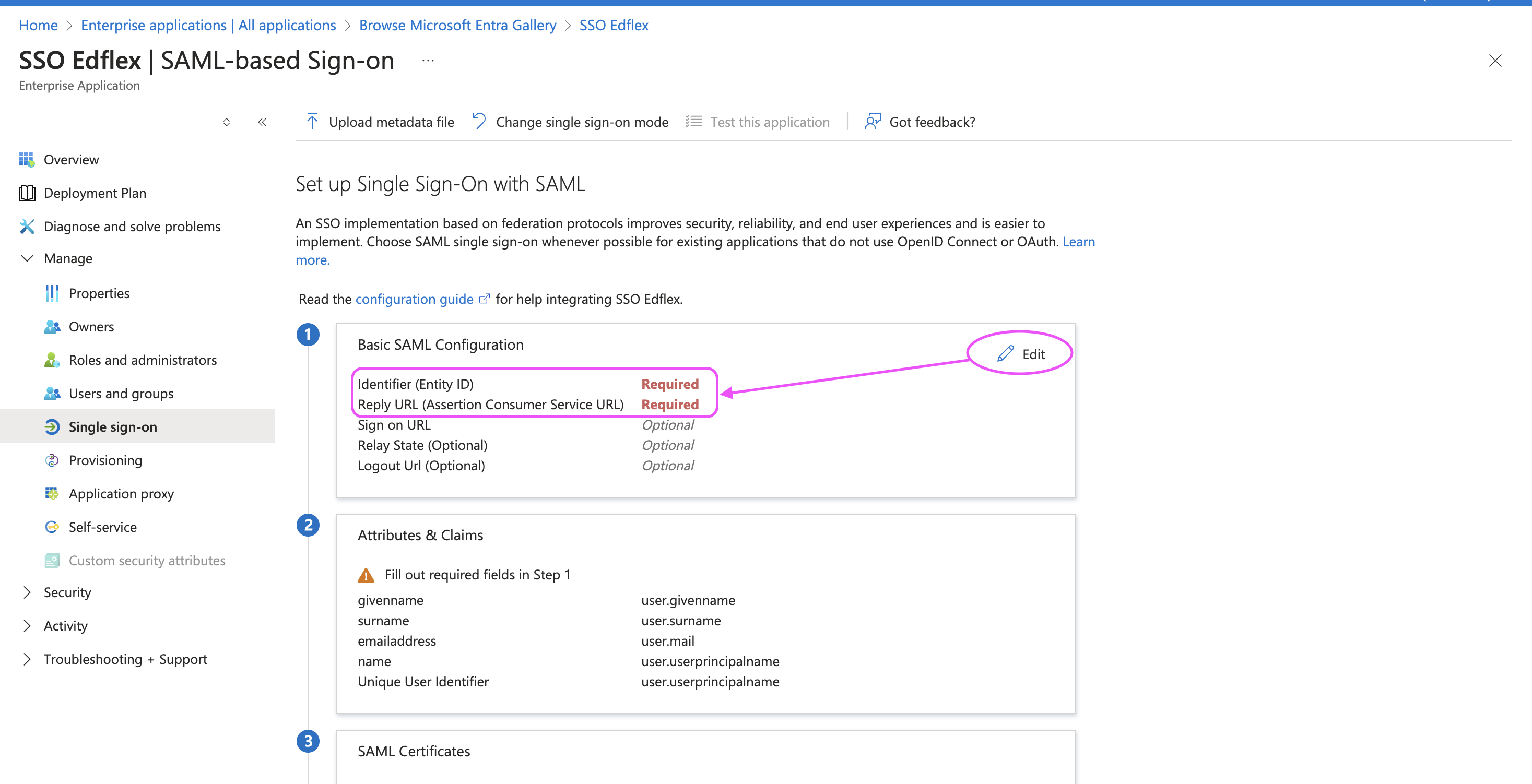Edit the Basic SAML Configuration
This screenshot has width=1532, height=784.
click(1020, 354)
